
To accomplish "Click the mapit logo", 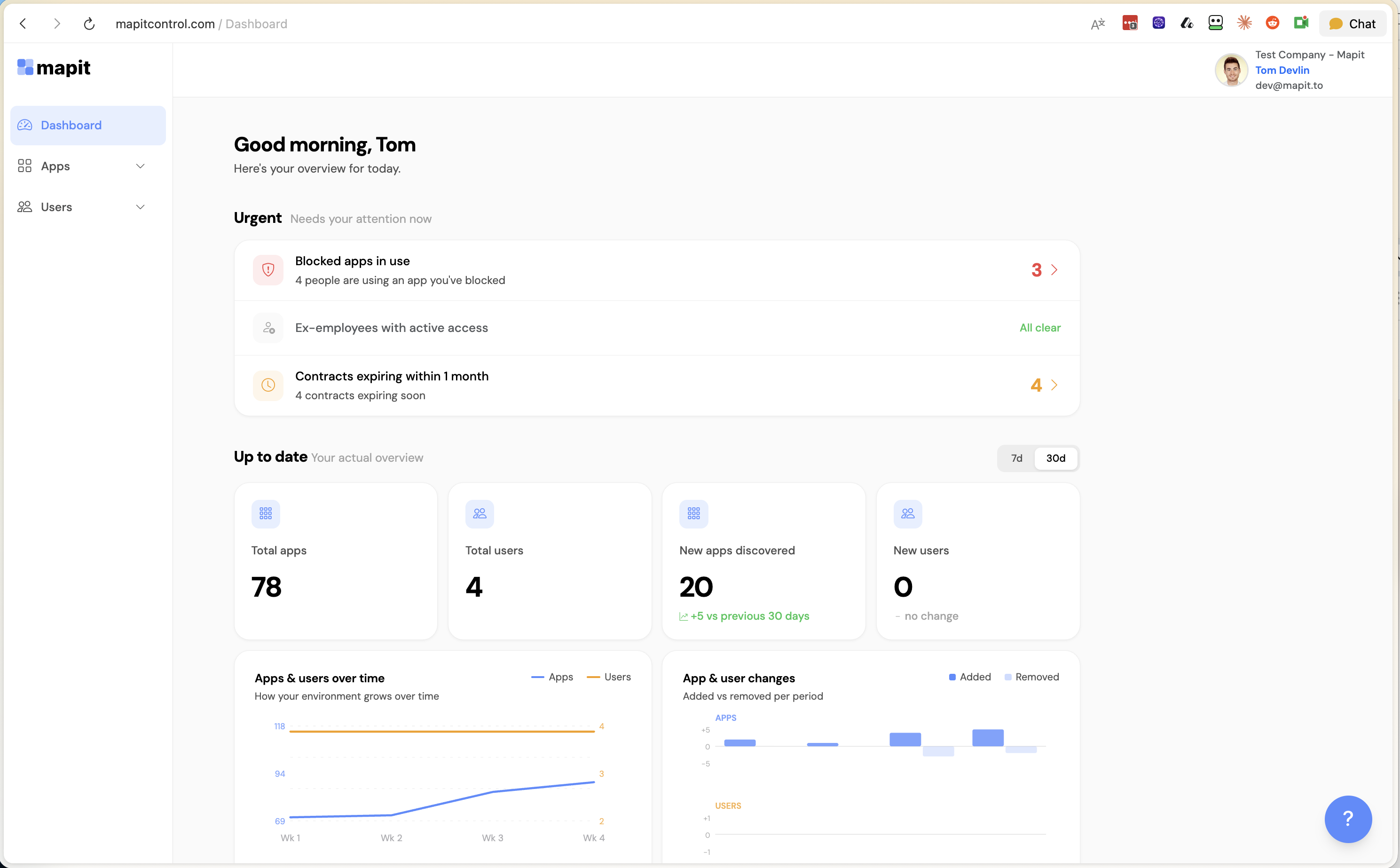I will pyautogui.click(x=54, y=68).
